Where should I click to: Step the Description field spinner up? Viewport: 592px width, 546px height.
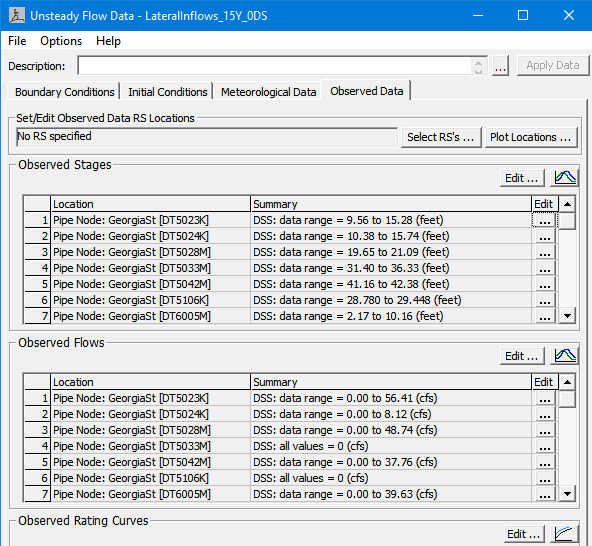pyautogui.click(x=478, y=62)
